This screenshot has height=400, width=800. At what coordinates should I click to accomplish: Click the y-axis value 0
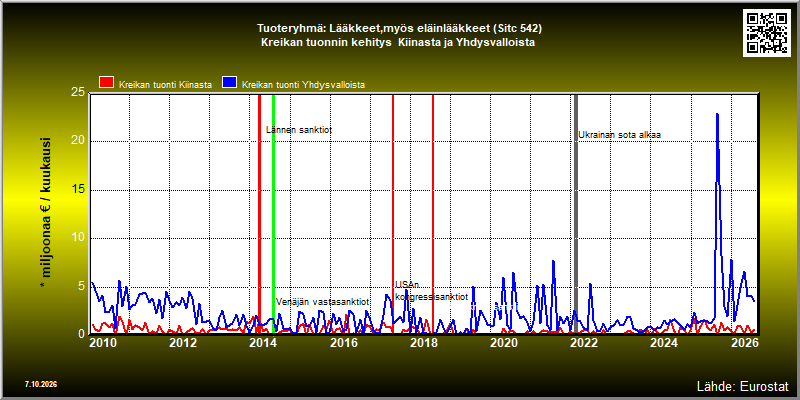pyautogui.click(x=82, y=334)
